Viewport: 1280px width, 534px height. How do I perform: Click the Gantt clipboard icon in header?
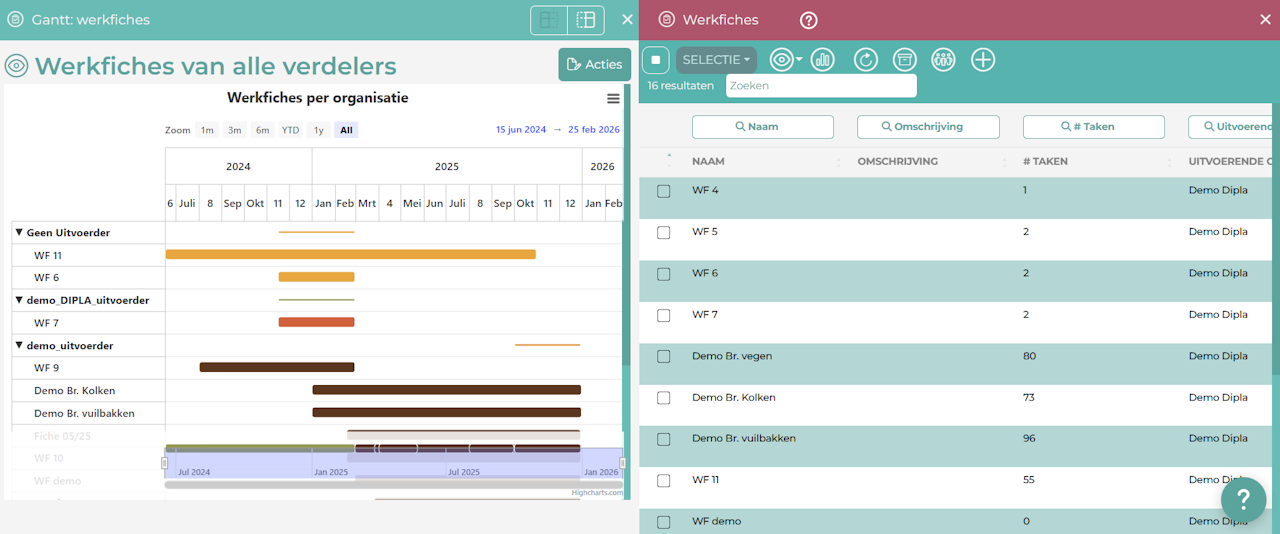pyautogui.click(x=15, y=20)
